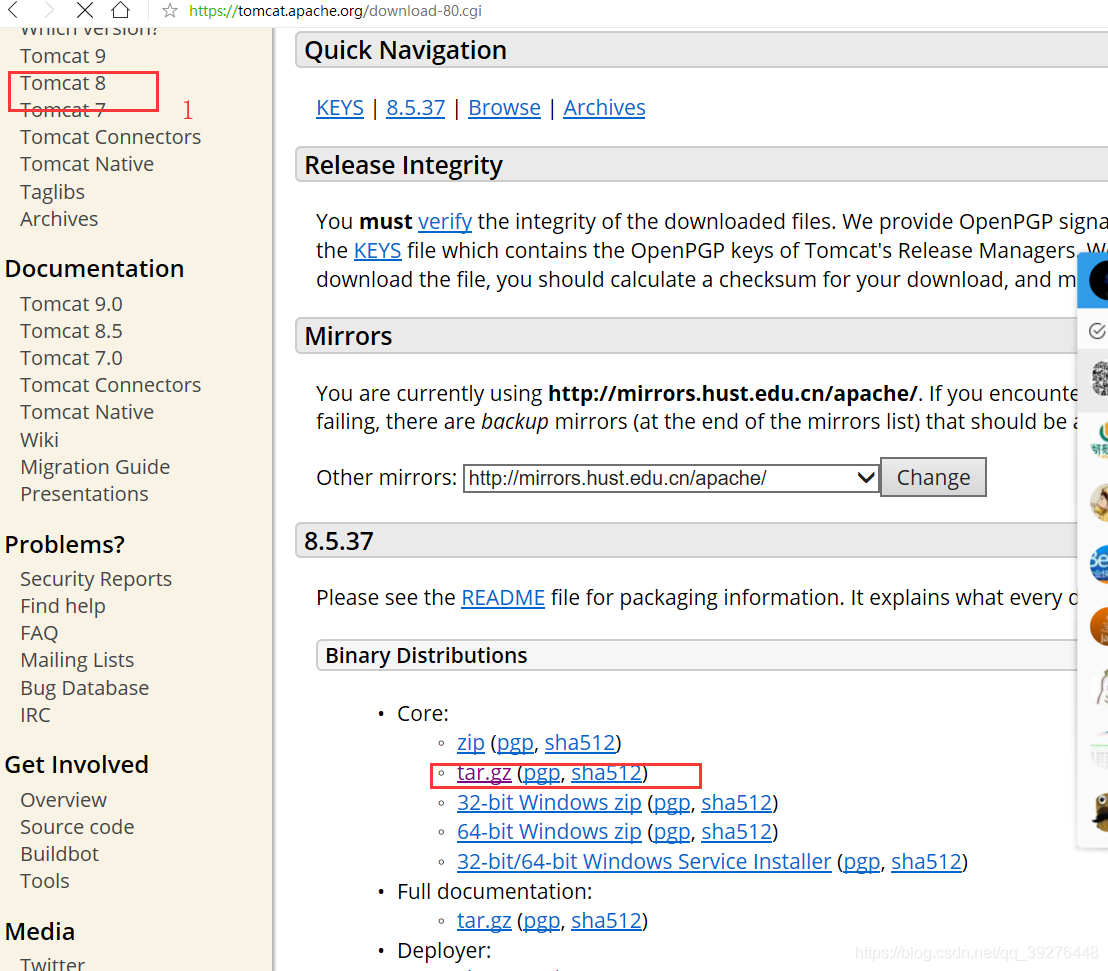Open the Find help link
The height and width of the screenshot is (971, 1108).
coord(63,606)
